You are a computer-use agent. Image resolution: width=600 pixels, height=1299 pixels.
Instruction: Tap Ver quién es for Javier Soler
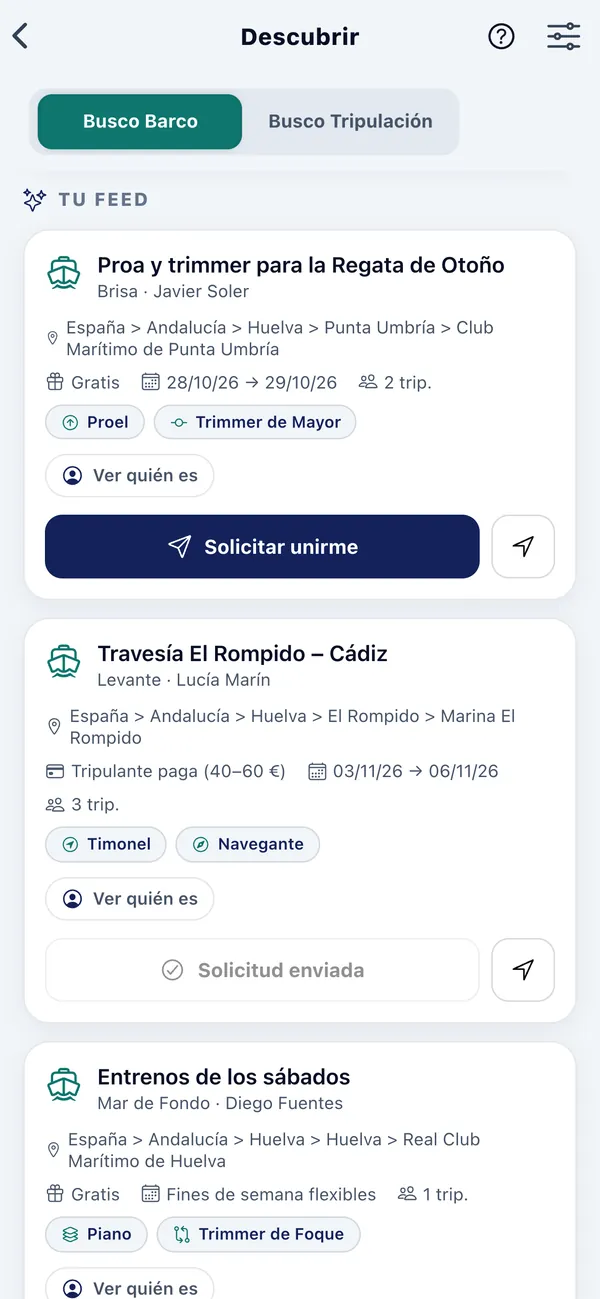pos(130,476)
